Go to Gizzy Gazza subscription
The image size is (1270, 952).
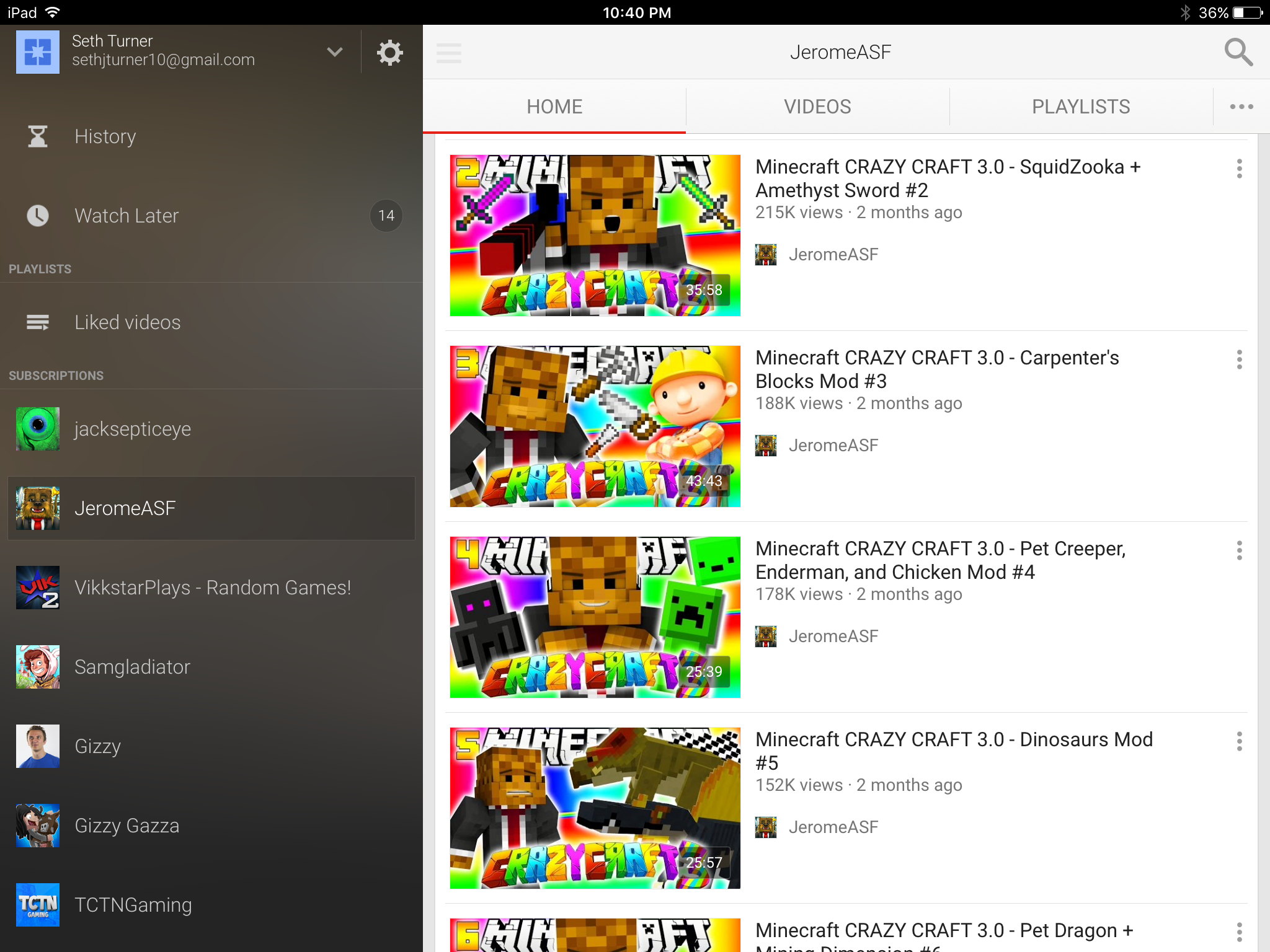pyautogui.click(x=211, y=826)
